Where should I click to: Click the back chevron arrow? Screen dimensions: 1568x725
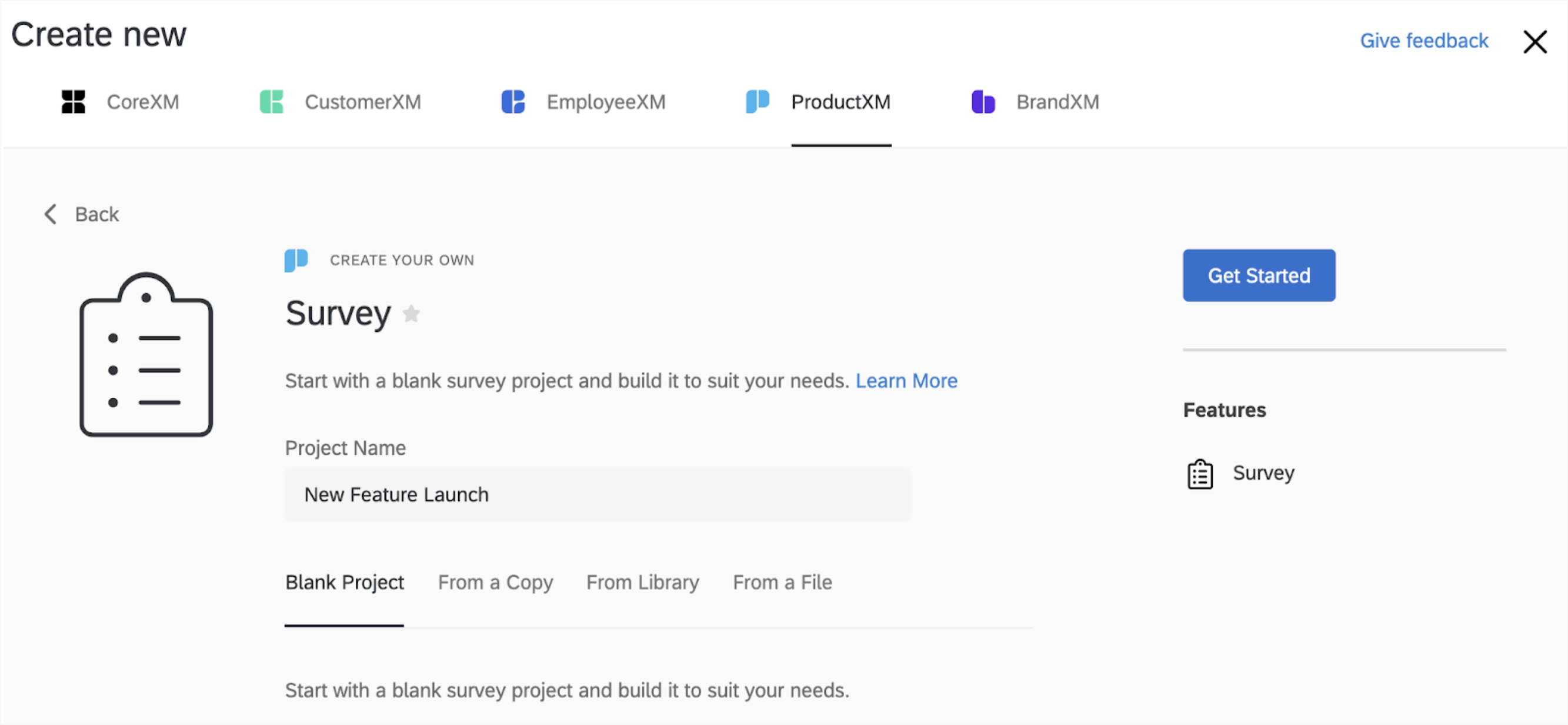coord(51,214)
